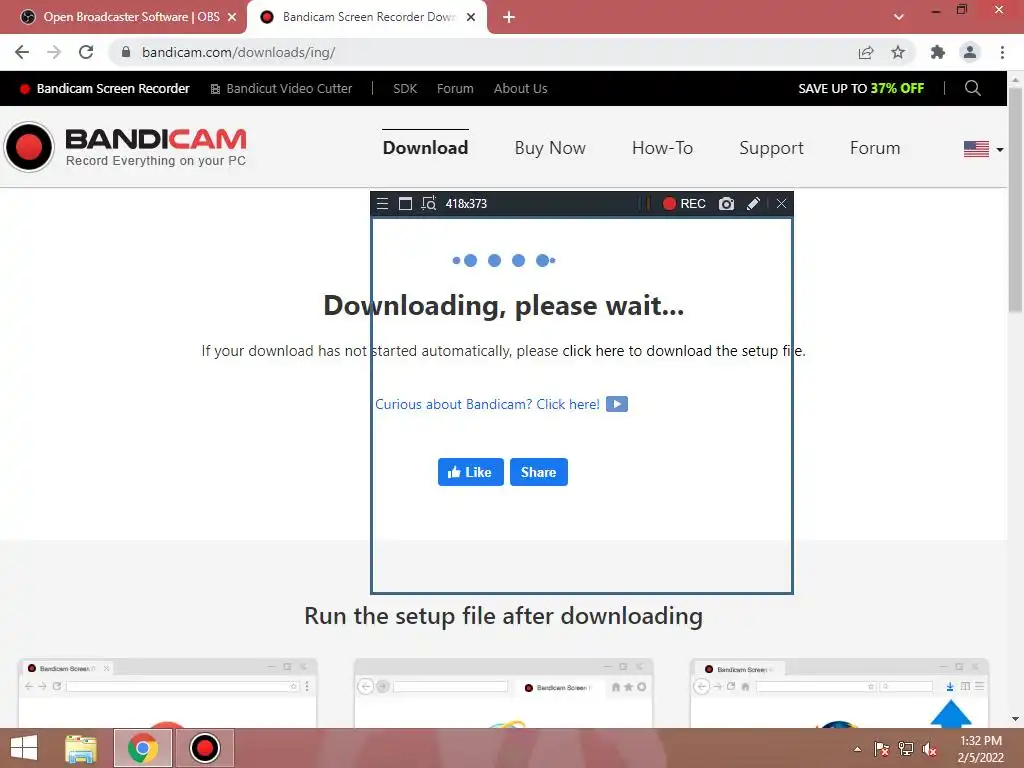Share this page using the share icon
This screenshot has height=768, width=1024.
click(866, 52)
